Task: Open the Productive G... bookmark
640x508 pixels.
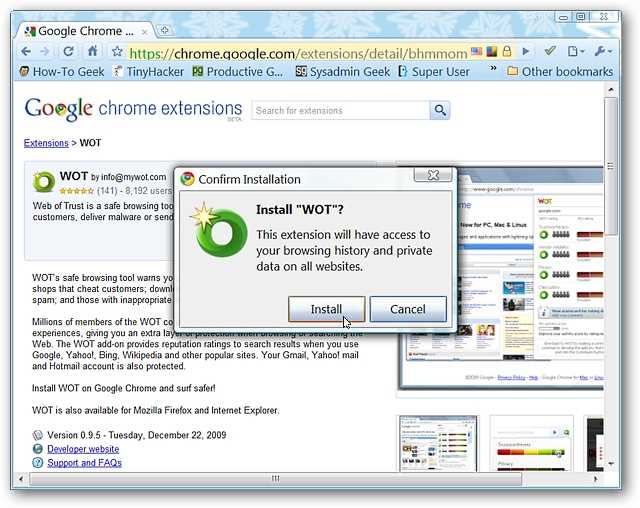Action: point(238,72)
